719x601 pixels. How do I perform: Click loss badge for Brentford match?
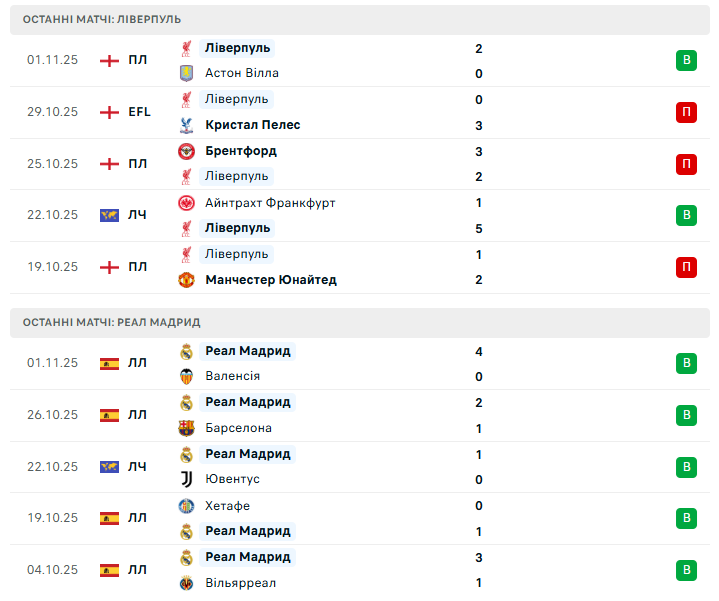686,164
